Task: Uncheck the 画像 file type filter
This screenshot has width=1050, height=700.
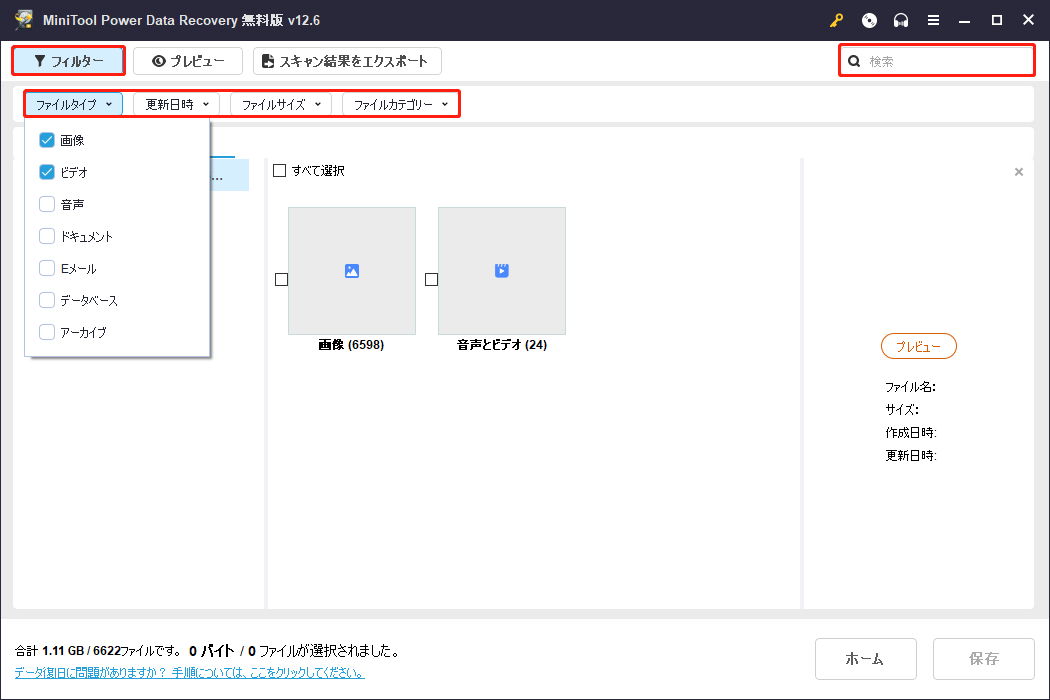Action: tap(46, 140)
